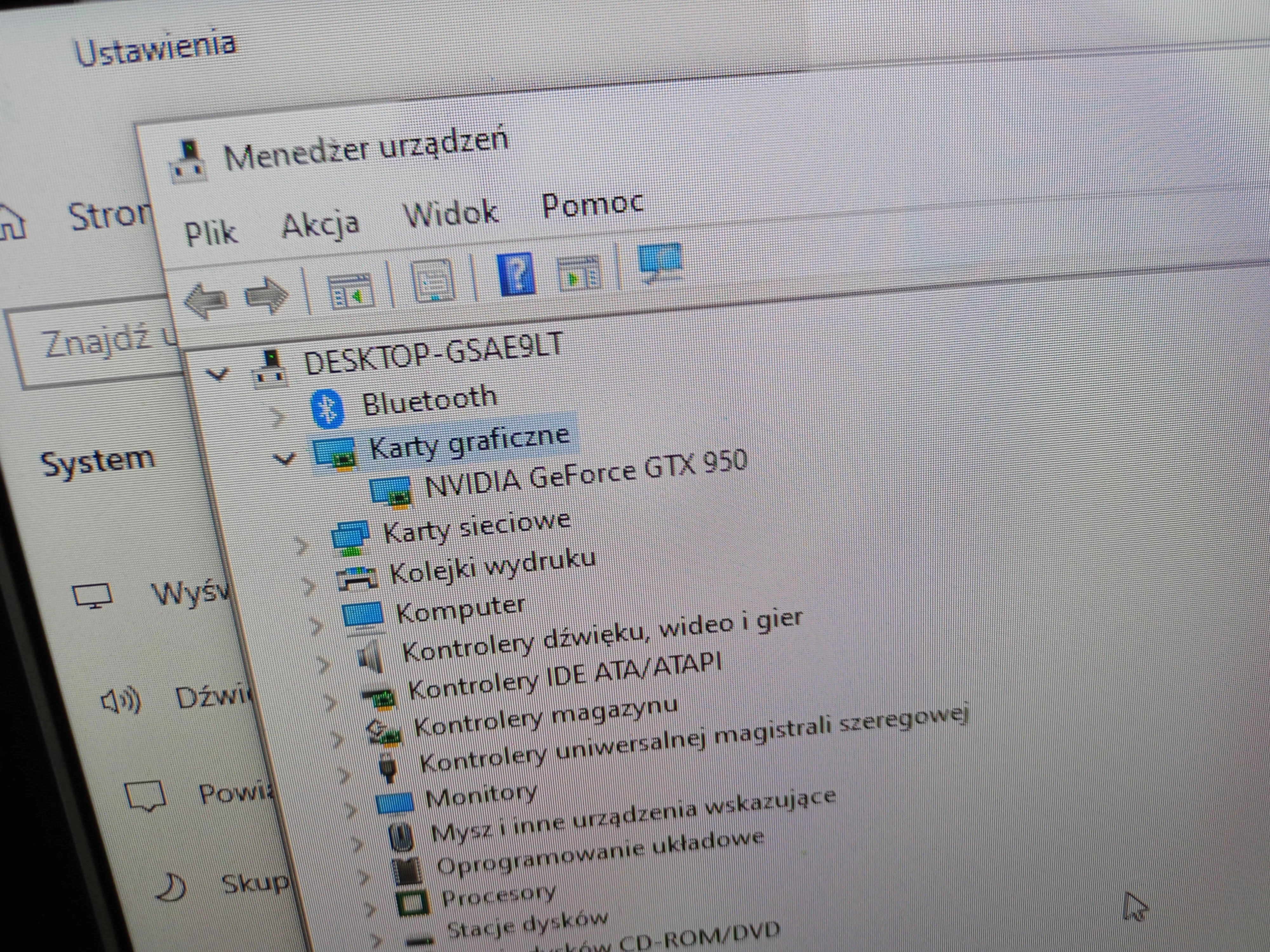This screenshot has height=952, width=1270.
Task: Open the Plik menu
Action: click(211, 233)
